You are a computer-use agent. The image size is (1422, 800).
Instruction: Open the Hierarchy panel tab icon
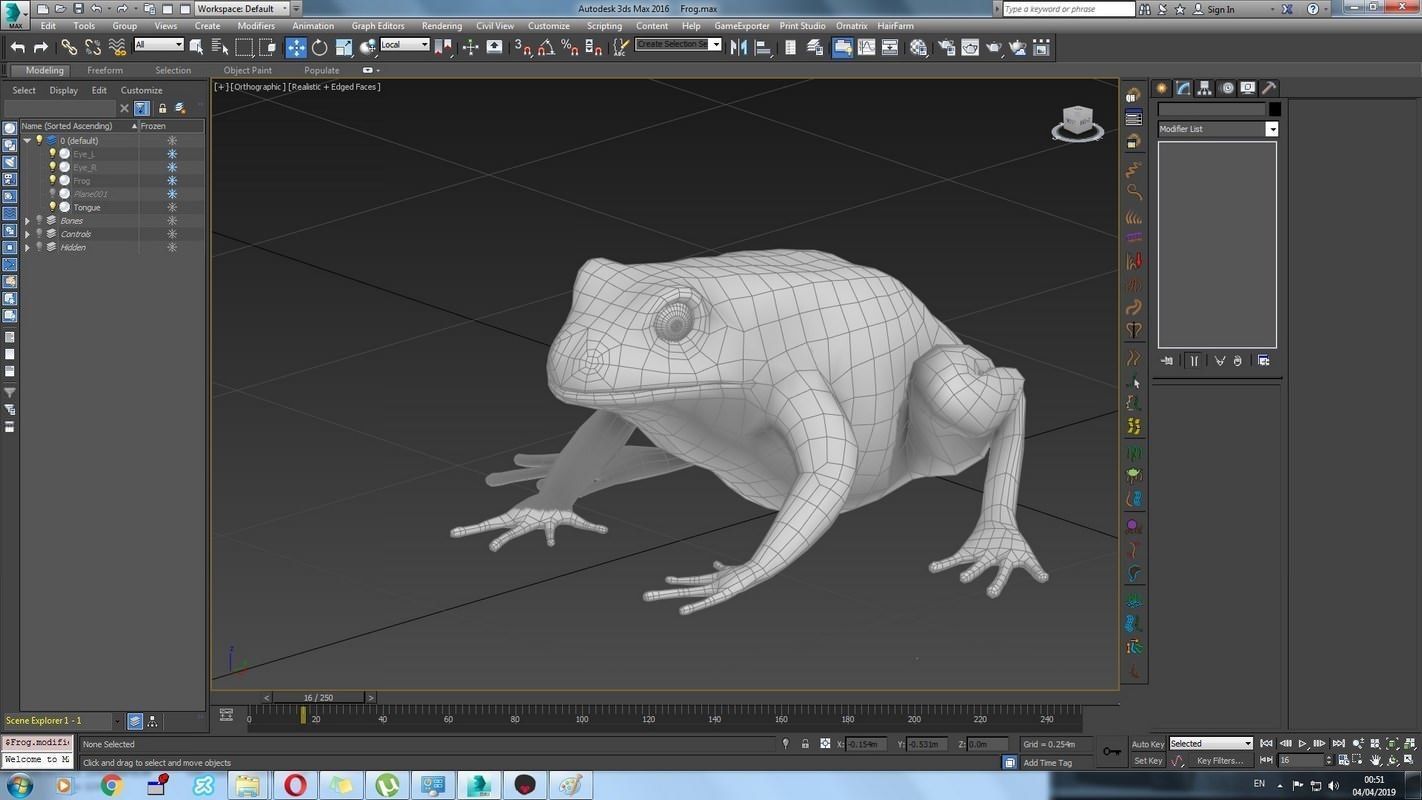pos(1204,88)
